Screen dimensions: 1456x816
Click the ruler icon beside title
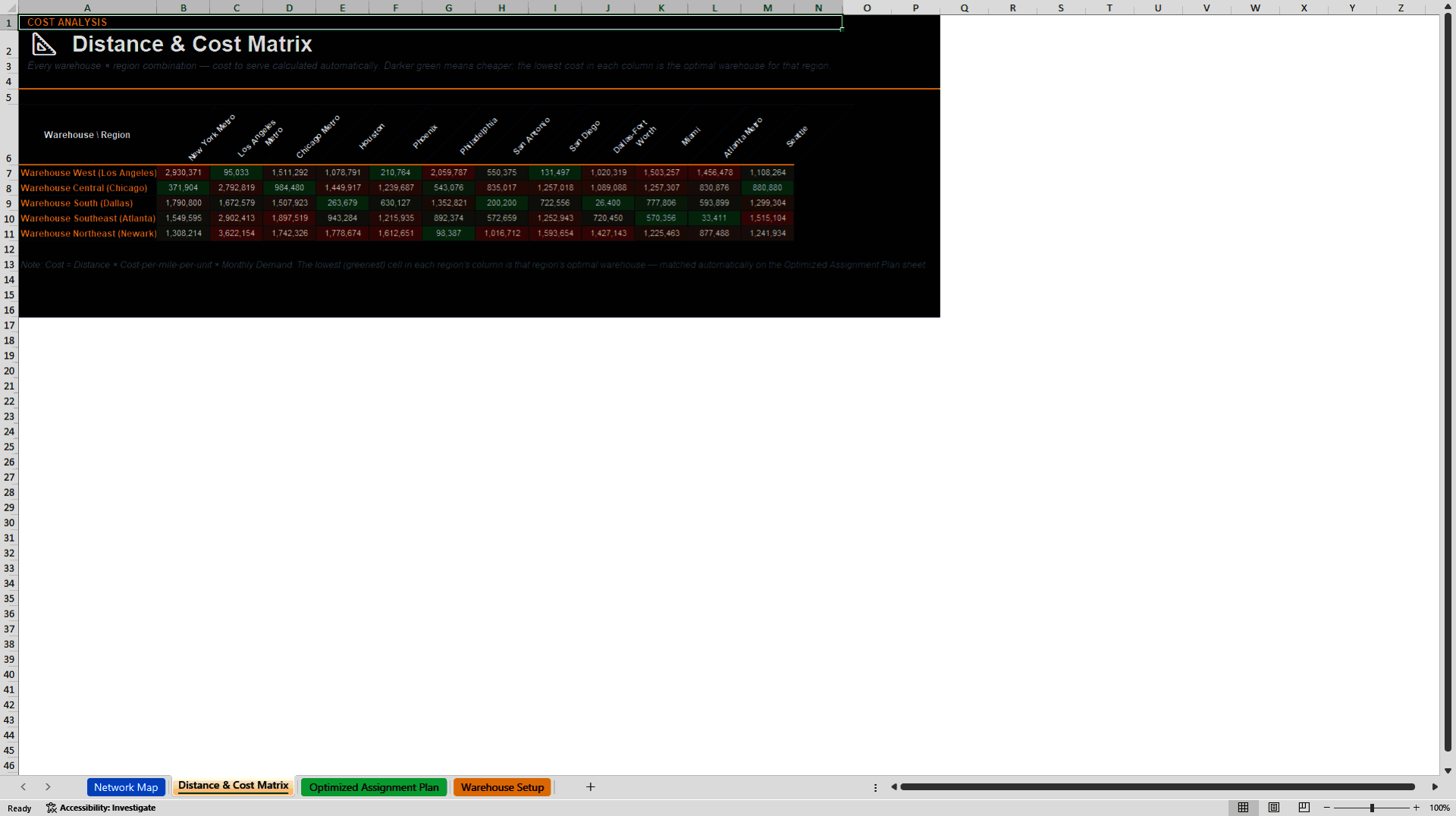pyautogui.click(x=44, y=45)
